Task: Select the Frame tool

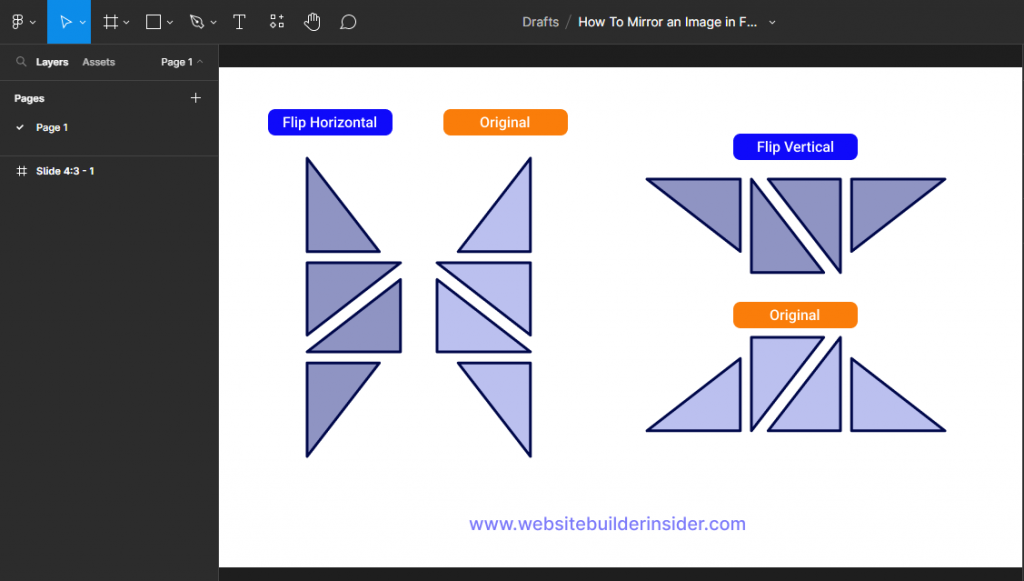Action: (110, 22)
